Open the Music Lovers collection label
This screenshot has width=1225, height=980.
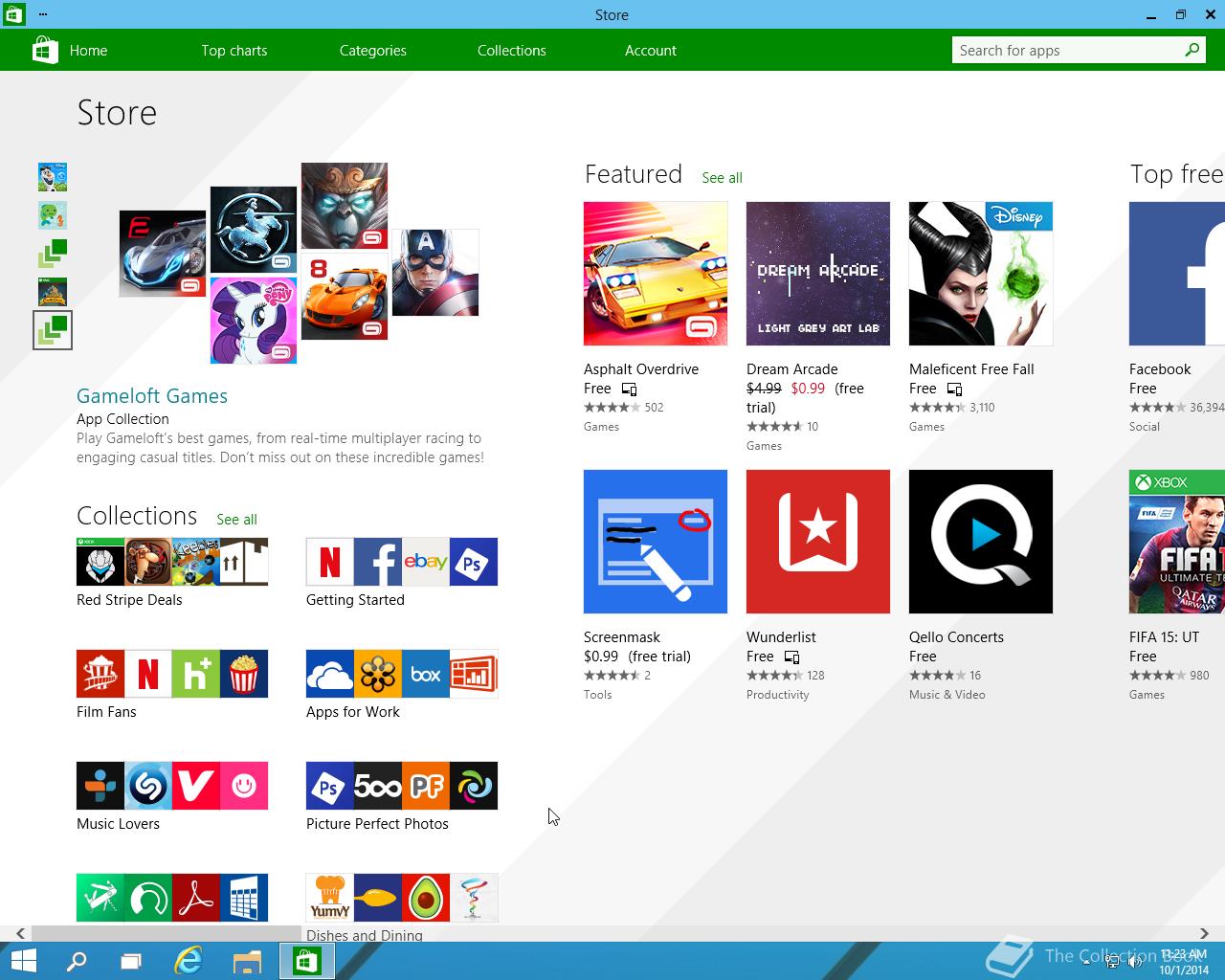[x=118, y=824]
